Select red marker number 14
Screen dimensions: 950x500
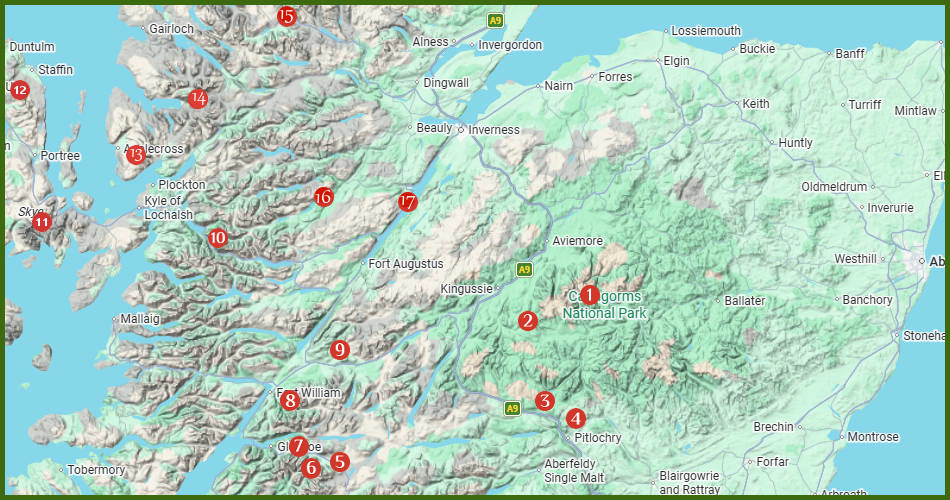[198, 98]
